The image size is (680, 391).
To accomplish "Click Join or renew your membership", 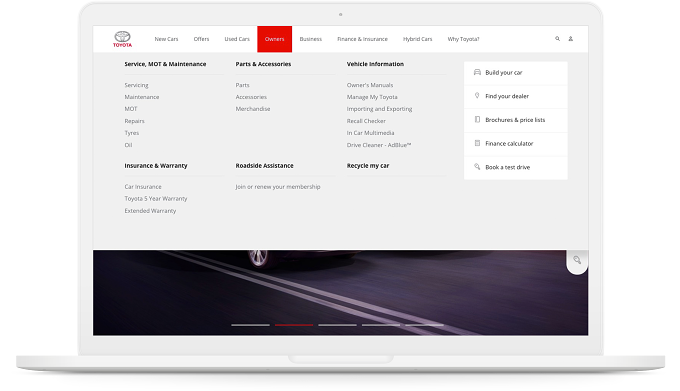I will click(x=278, y=187).
